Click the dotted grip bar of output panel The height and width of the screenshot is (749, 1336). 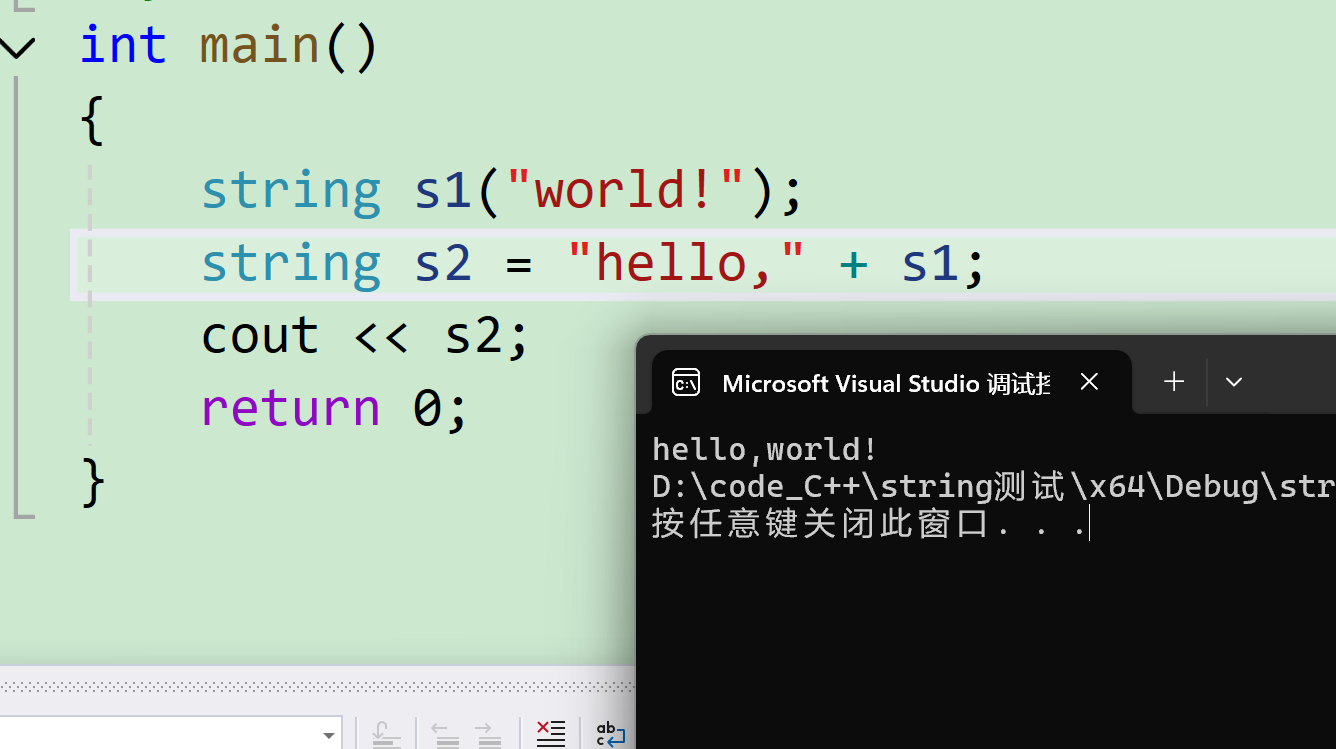click(x=317, y=688)
